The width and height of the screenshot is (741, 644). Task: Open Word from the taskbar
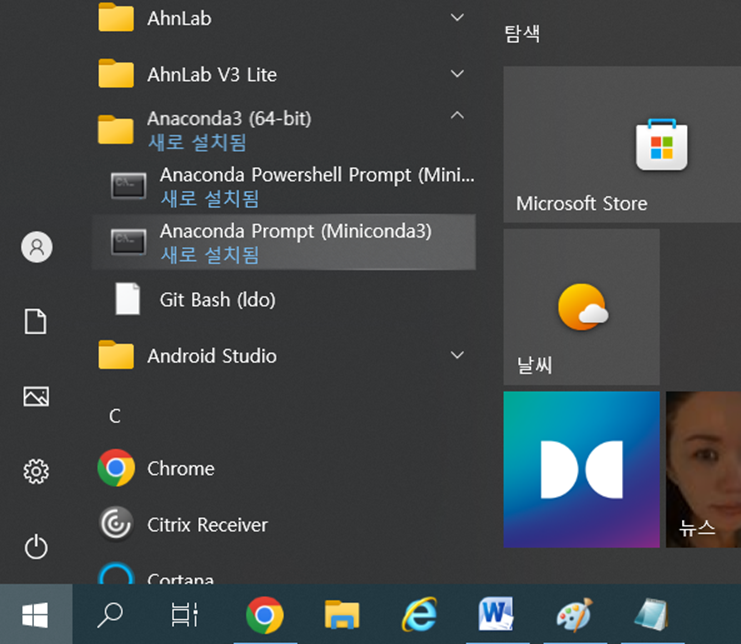click(x=496, y=614)
